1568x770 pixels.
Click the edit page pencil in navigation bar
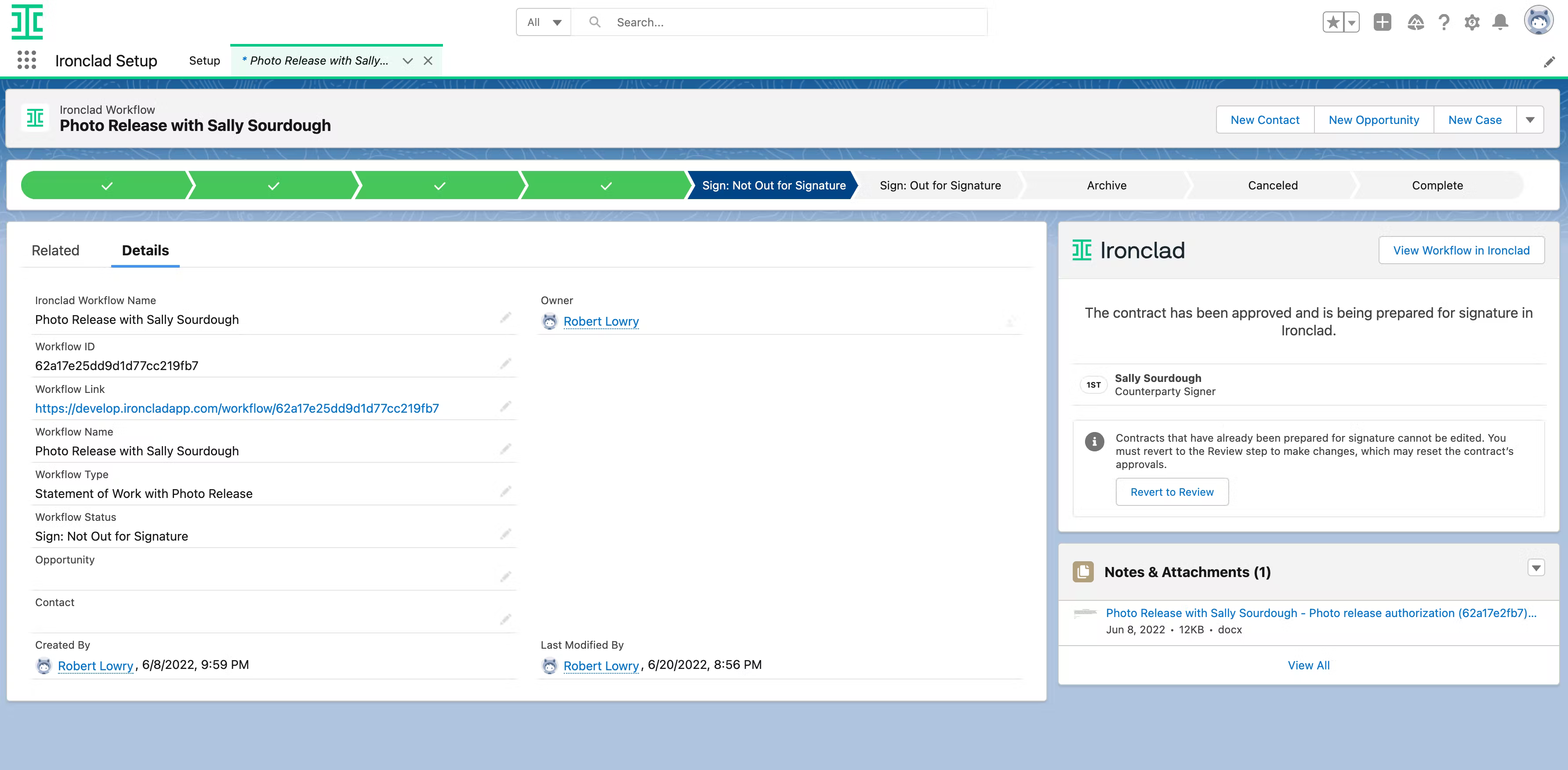[1550, 62]
